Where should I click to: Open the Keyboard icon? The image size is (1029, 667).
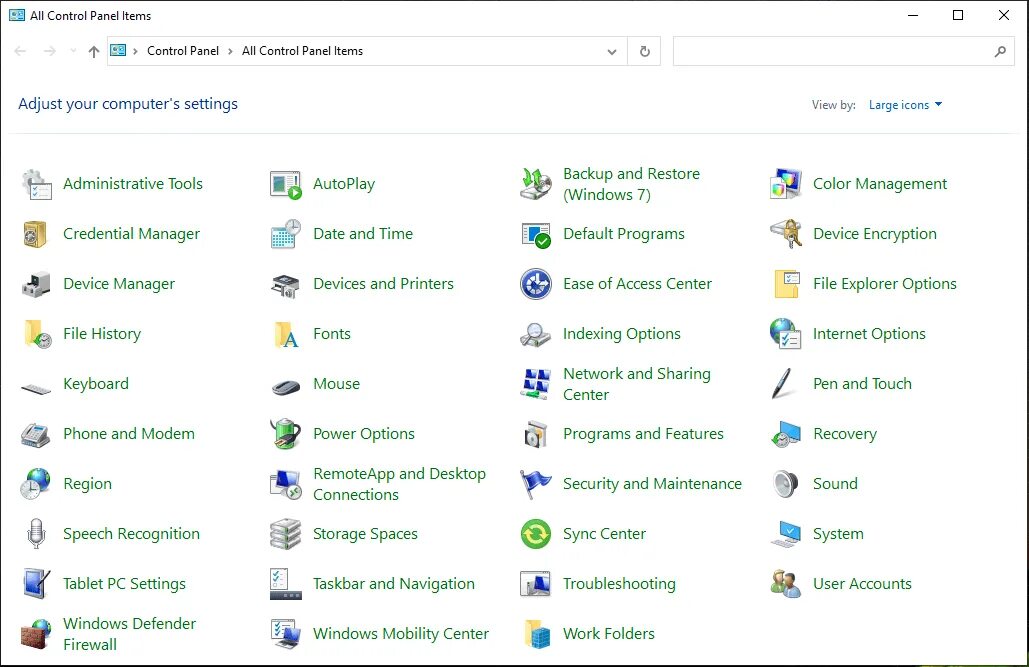[x=36, y=389]
